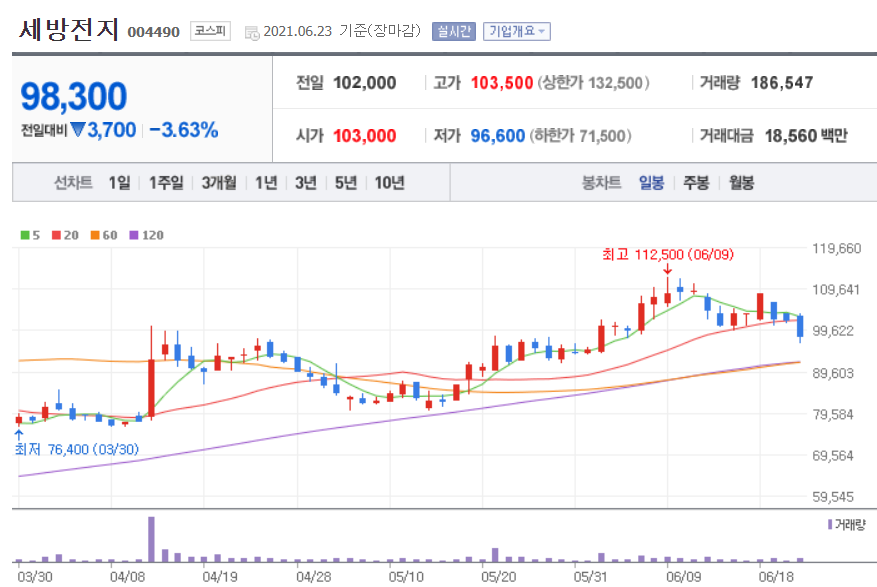The image size is (877, 587).
Task: Click the green 5-day moving average swatch
Action: tap(25, 235)
